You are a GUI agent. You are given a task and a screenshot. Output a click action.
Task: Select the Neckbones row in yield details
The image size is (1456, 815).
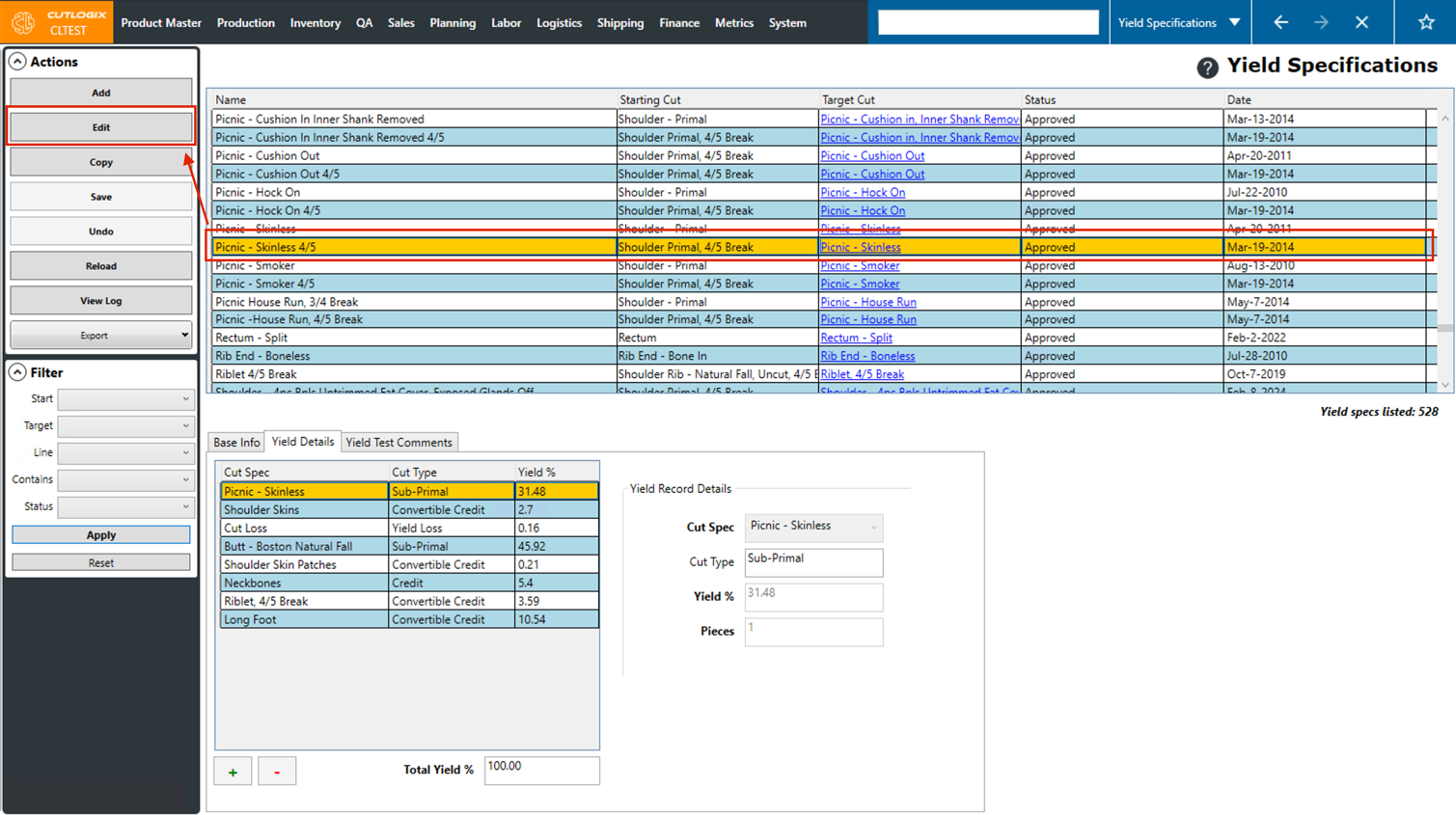pyautogui.click(x=304, y=584)
